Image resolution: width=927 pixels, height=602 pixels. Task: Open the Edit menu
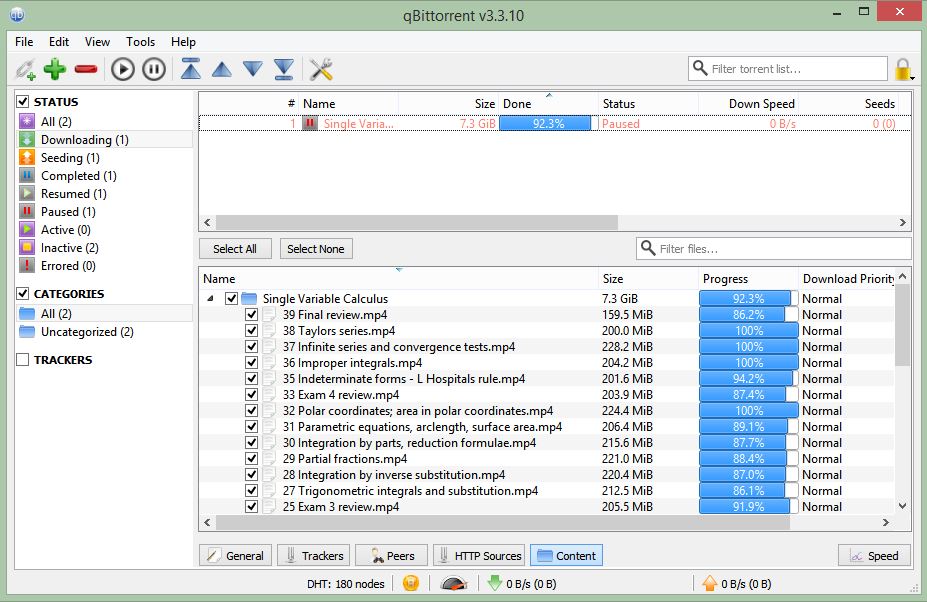click(59, 42)
